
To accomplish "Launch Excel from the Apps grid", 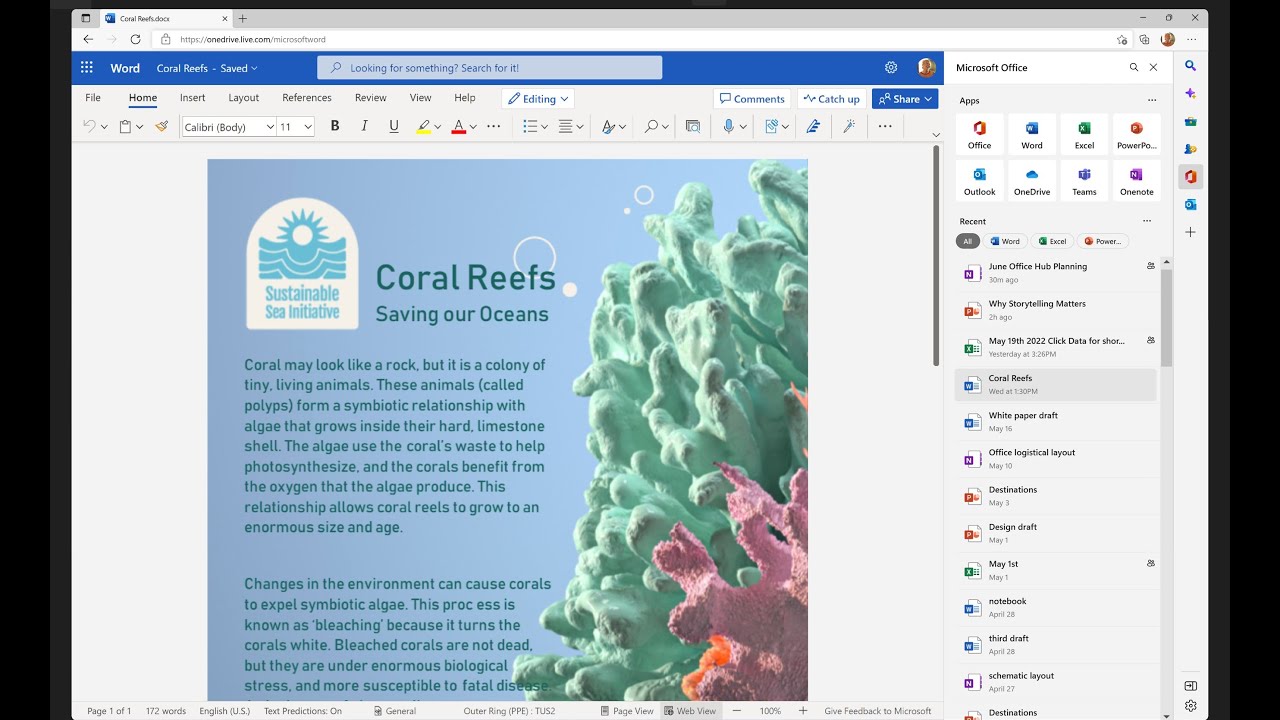I will tap(1084, 134).
